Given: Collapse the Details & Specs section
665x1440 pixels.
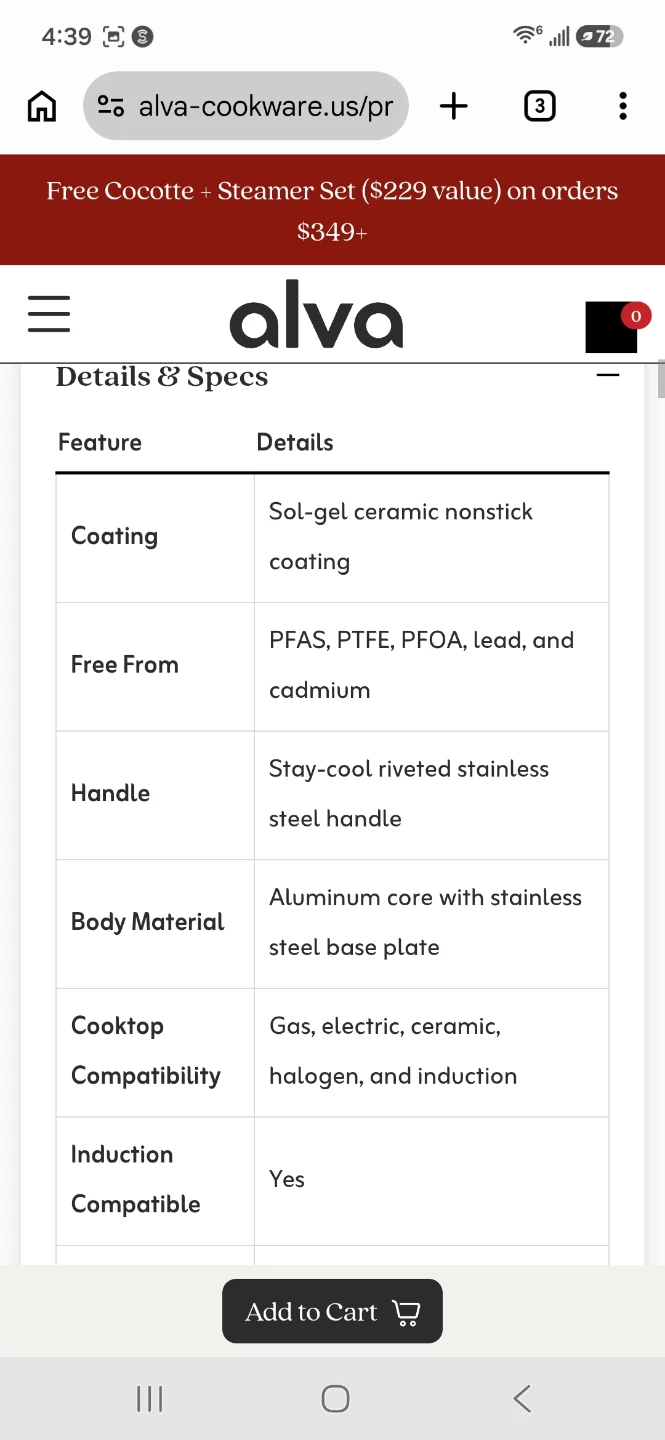Looking at the screenshot, I should tap(608, 375).
